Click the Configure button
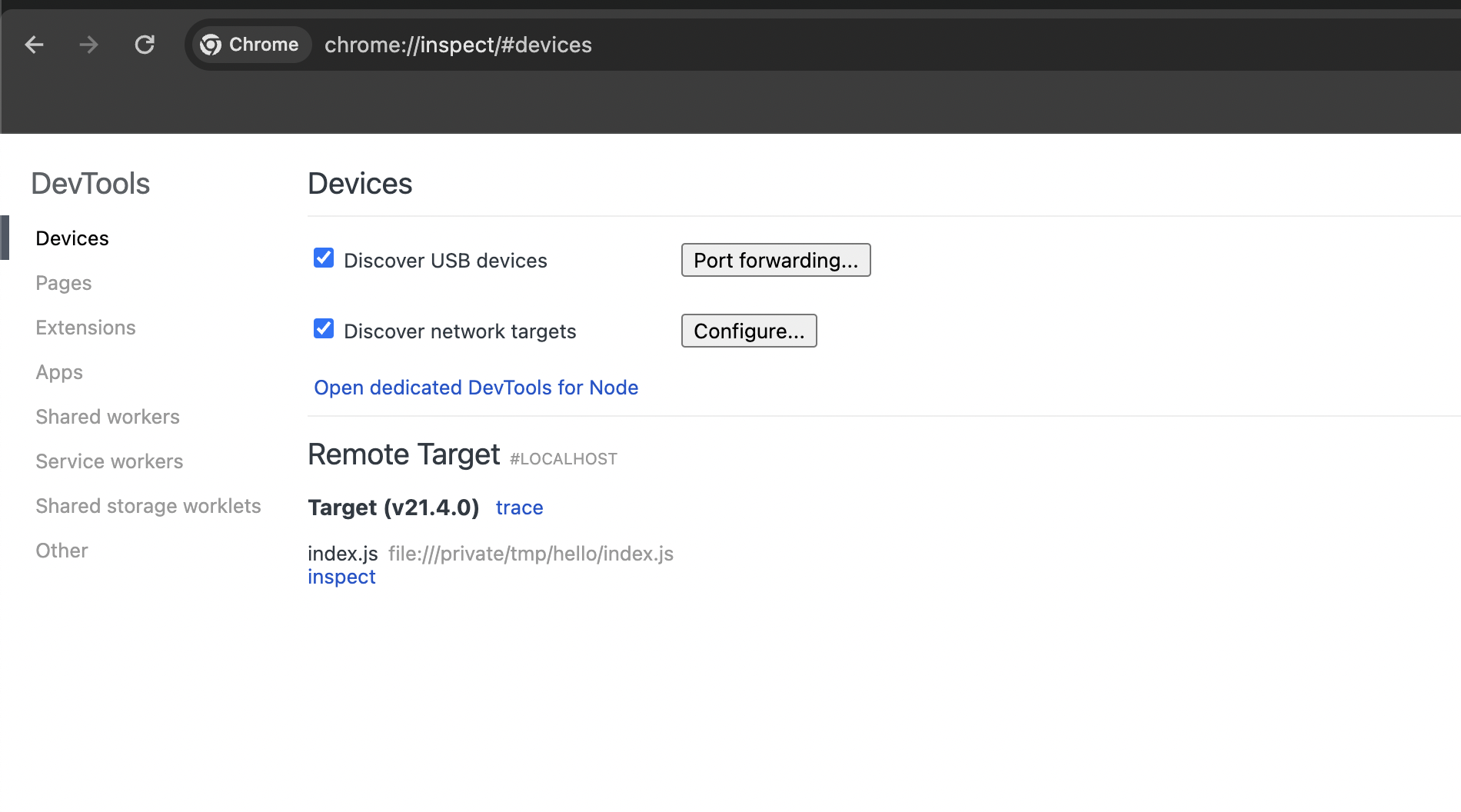Screen dimensions: 1461x812 (748, 331)
